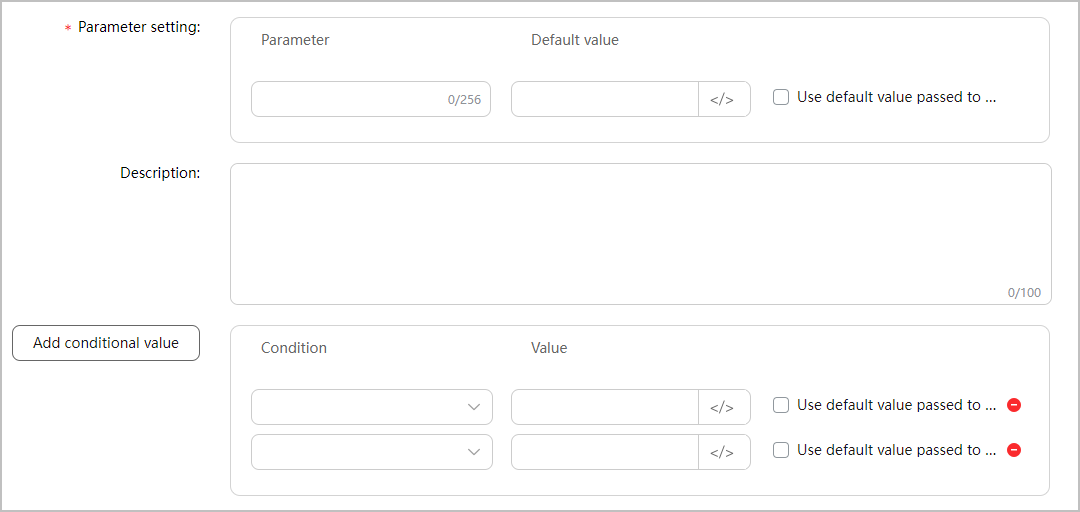This screenshot has height=512, width=1080.
Task: Remove the second conditional value row
Action: pyautogui.click(x=1013, y=450)
